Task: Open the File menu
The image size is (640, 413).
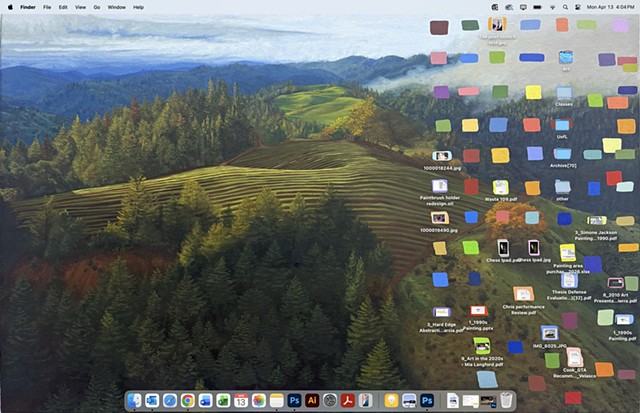Action: [x=47, y=7]
